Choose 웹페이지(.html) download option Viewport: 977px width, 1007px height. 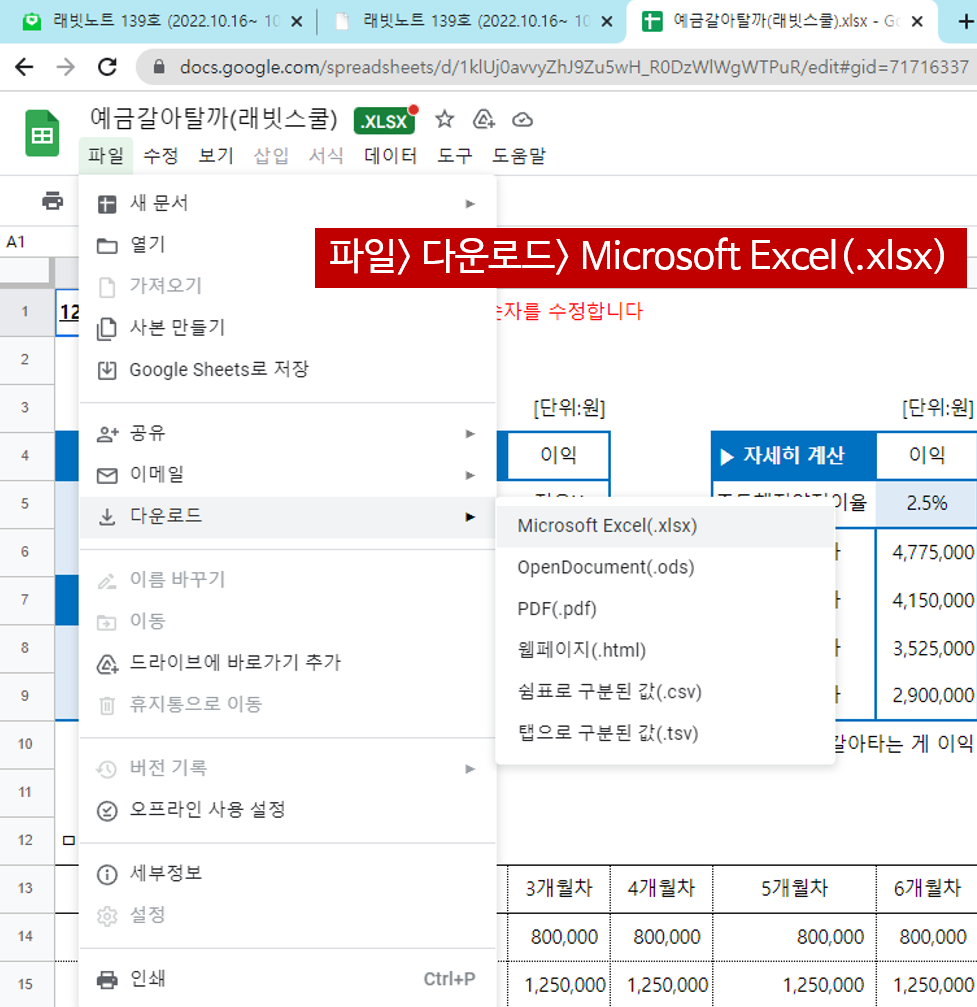pos(665,651)
